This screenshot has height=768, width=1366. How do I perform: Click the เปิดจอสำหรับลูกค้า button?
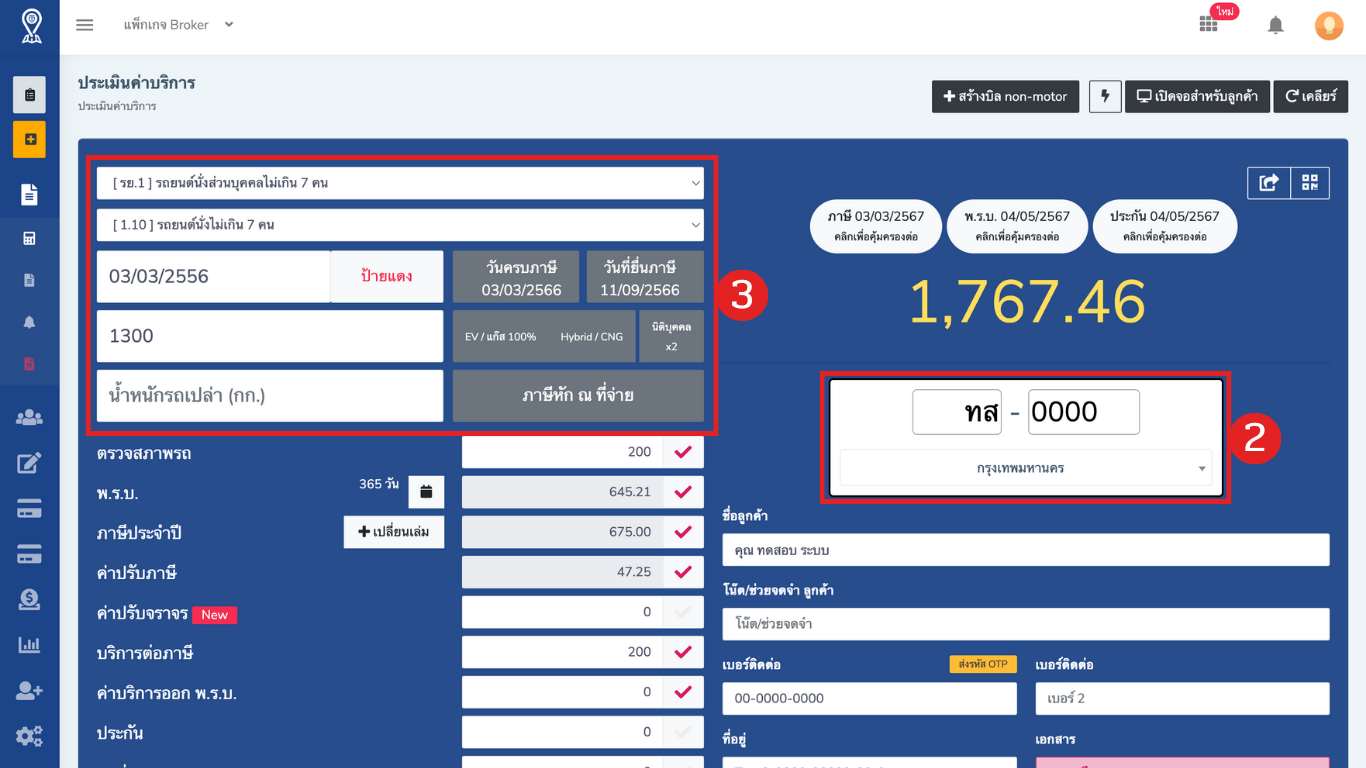tap(1198, 97)
